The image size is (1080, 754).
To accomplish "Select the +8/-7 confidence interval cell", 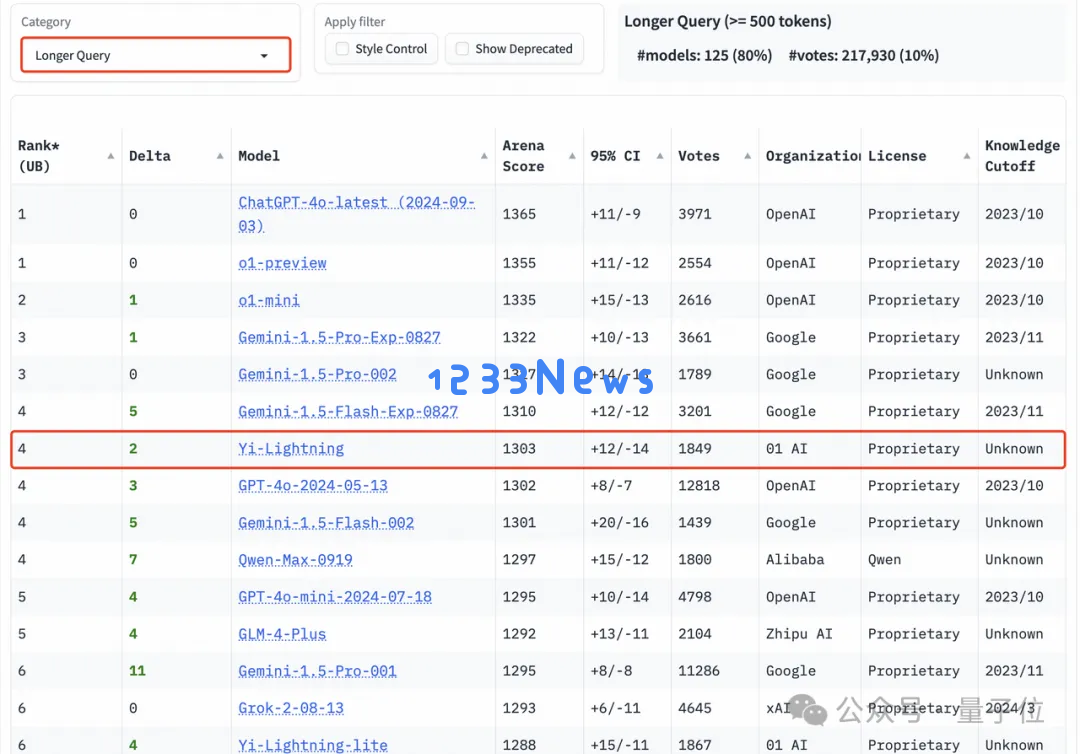I will [x=611, y=485].
